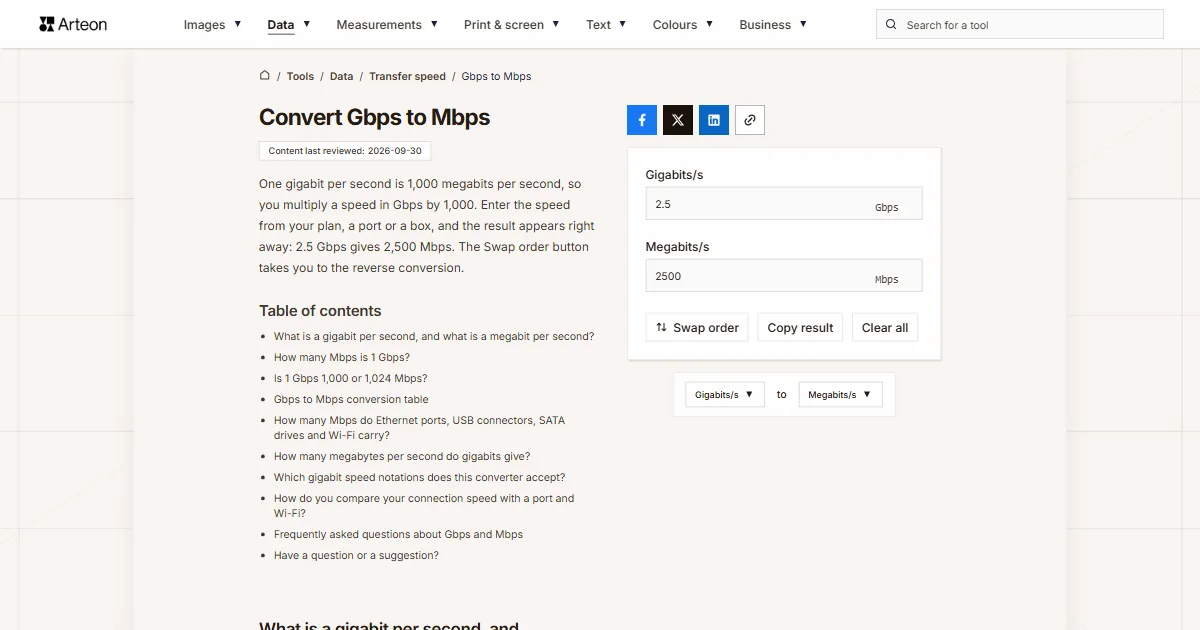Jump to 'Have a question or a suggestion?'
This screenshot has height=630, width=1200.
click(356, 555)
